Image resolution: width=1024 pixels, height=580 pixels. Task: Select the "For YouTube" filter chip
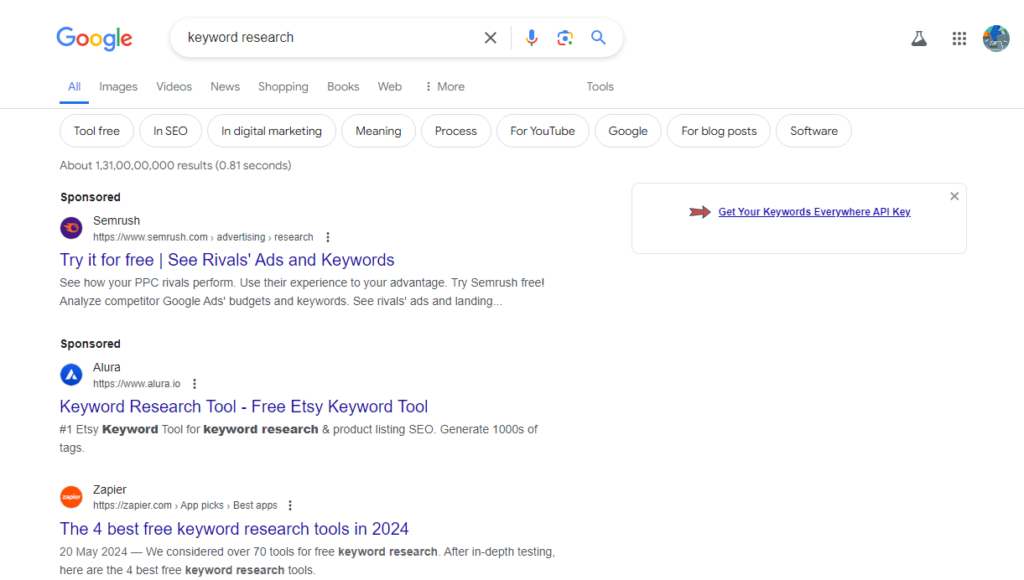pyautogui.click(x=542, y=131)
